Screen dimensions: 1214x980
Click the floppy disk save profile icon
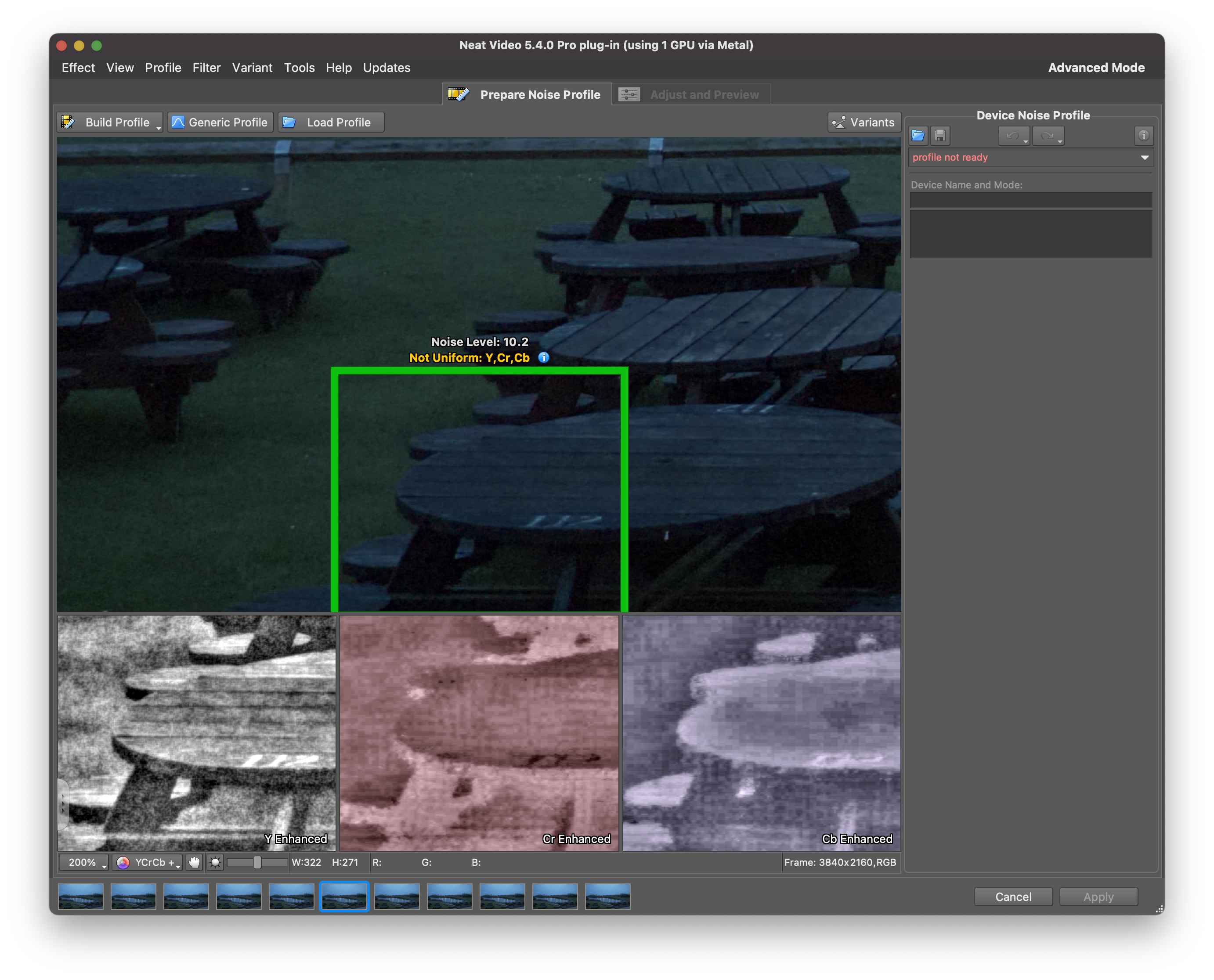(x=939, y=136)
